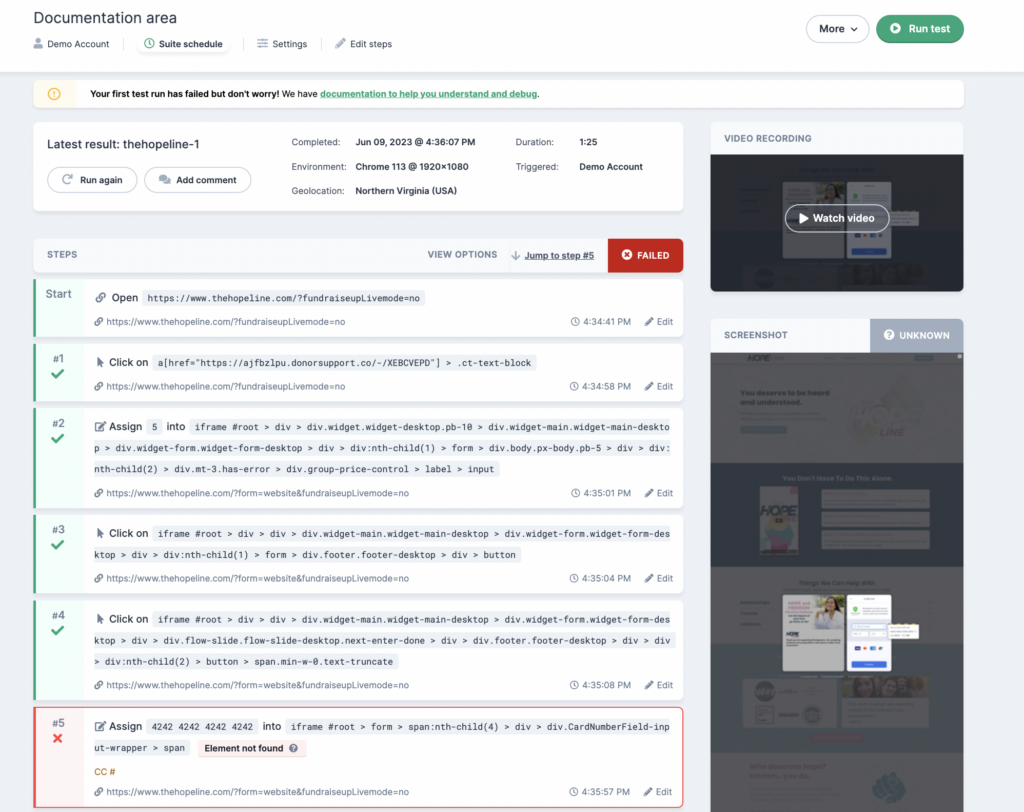Screen dimensions: 1024x812
Task: Click the yellow warning icon in banner
Action: pyautogui.click(x=54, y=93)
